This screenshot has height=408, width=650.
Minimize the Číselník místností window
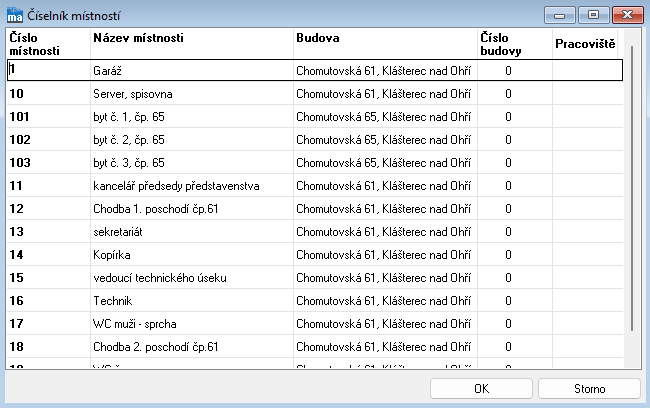pyautogui.click(x=560, y=15)
